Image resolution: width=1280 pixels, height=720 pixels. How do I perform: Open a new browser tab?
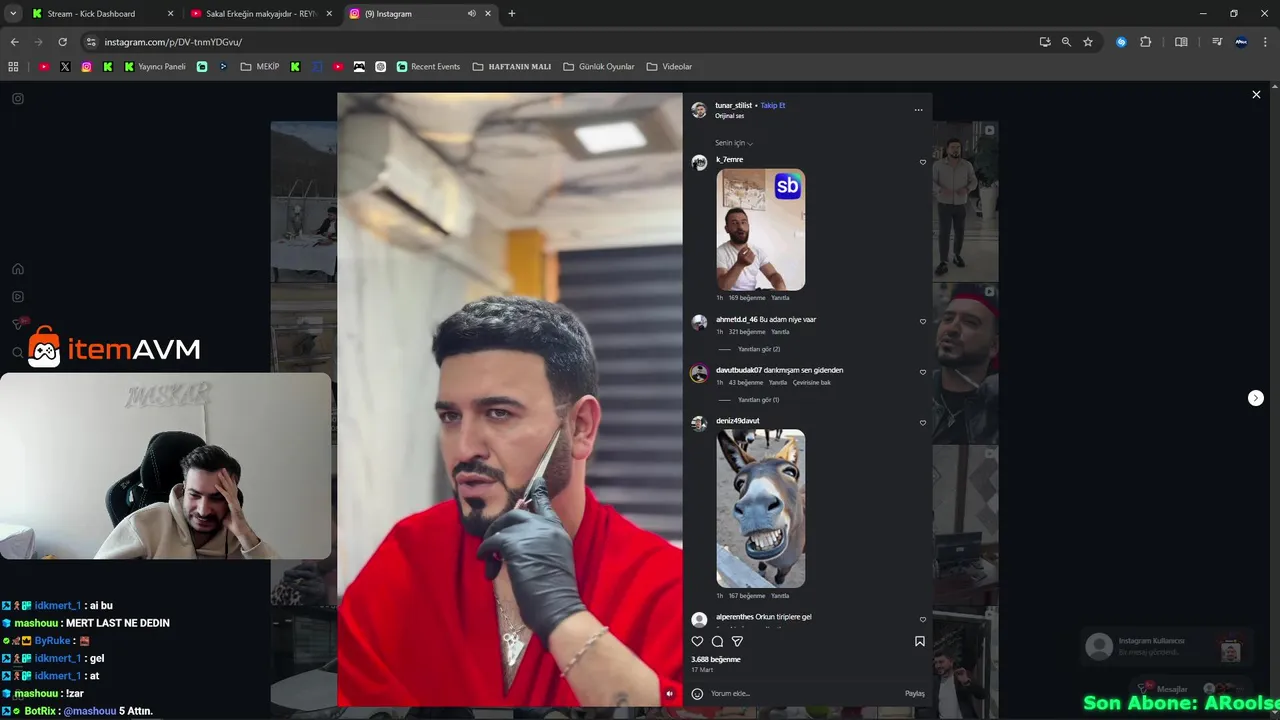pyautogui.click(x=512, y=13)
